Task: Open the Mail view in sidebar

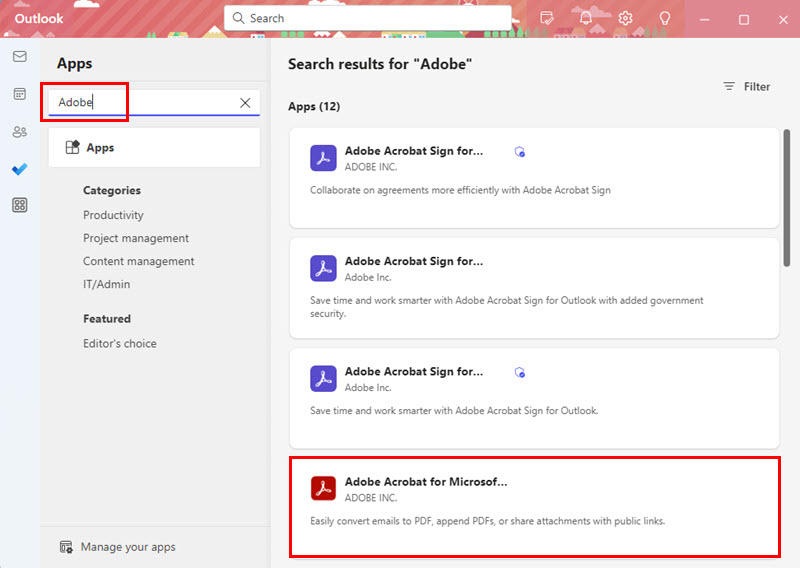Action: coord(20,56)
